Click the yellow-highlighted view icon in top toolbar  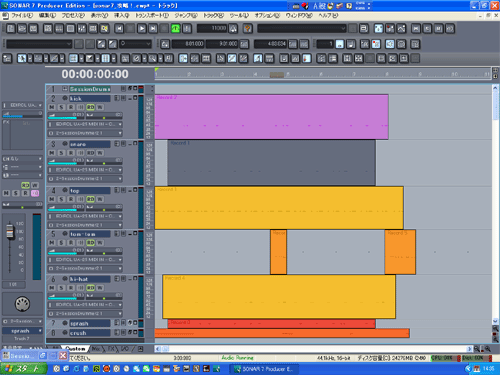point(104,29)
